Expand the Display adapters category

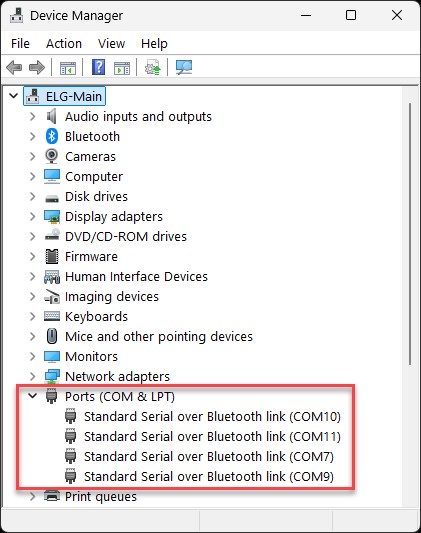(33, 216)
